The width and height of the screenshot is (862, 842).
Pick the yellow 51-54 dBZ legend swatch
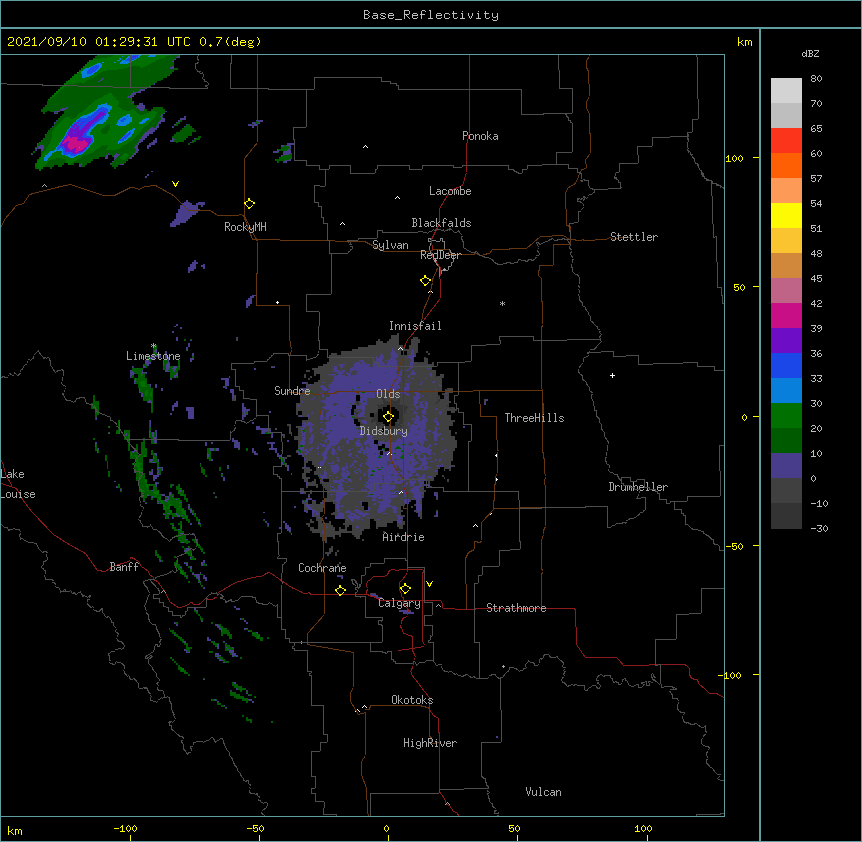click(786, 215)
